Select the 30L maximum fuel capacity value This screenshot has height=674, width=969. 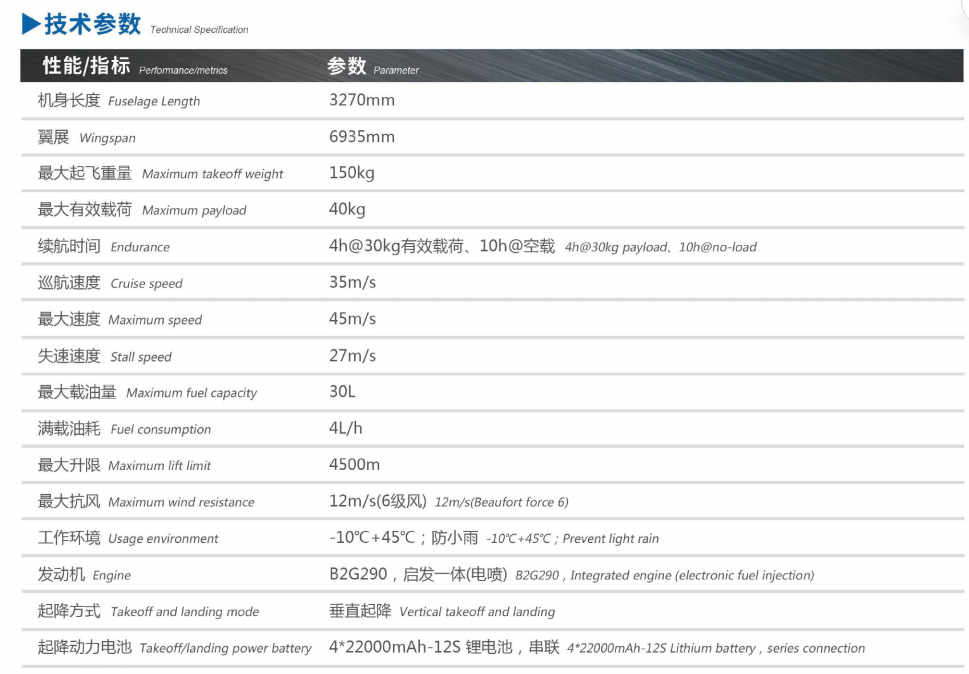tap(342, 392)
